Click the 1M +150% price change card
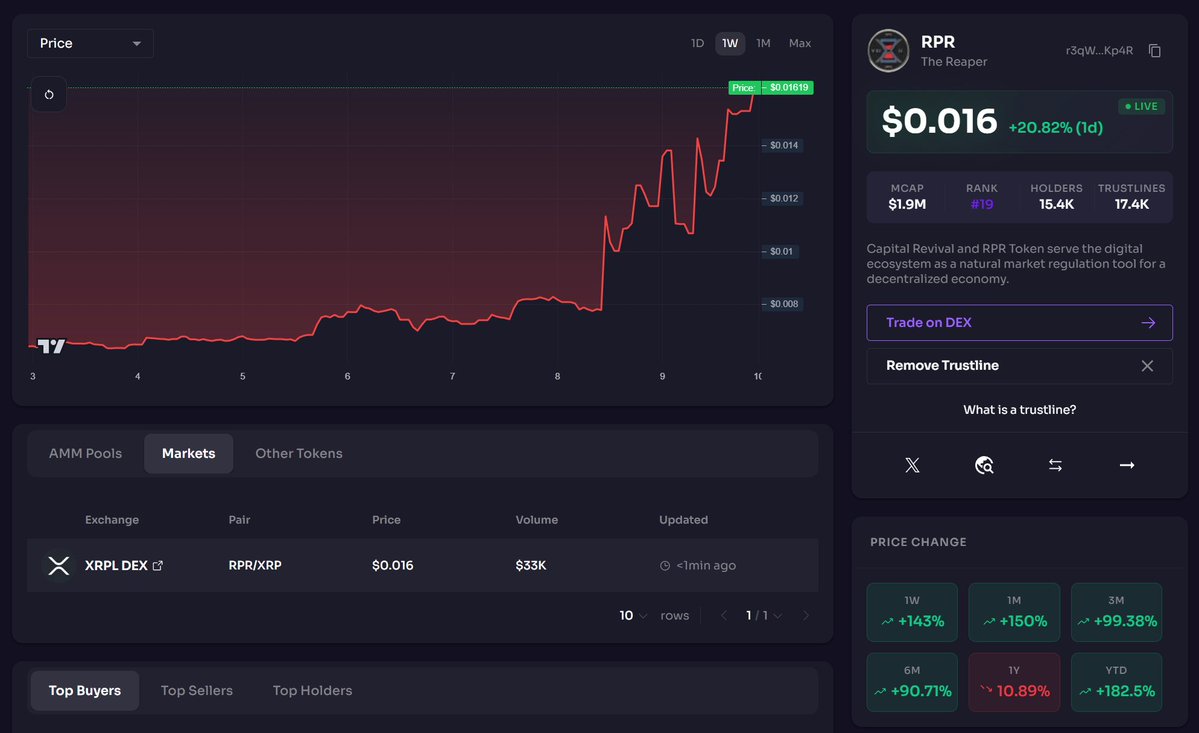This screenshot has height=733, width=1199. pyautogui.click(x=1014, y=612)
